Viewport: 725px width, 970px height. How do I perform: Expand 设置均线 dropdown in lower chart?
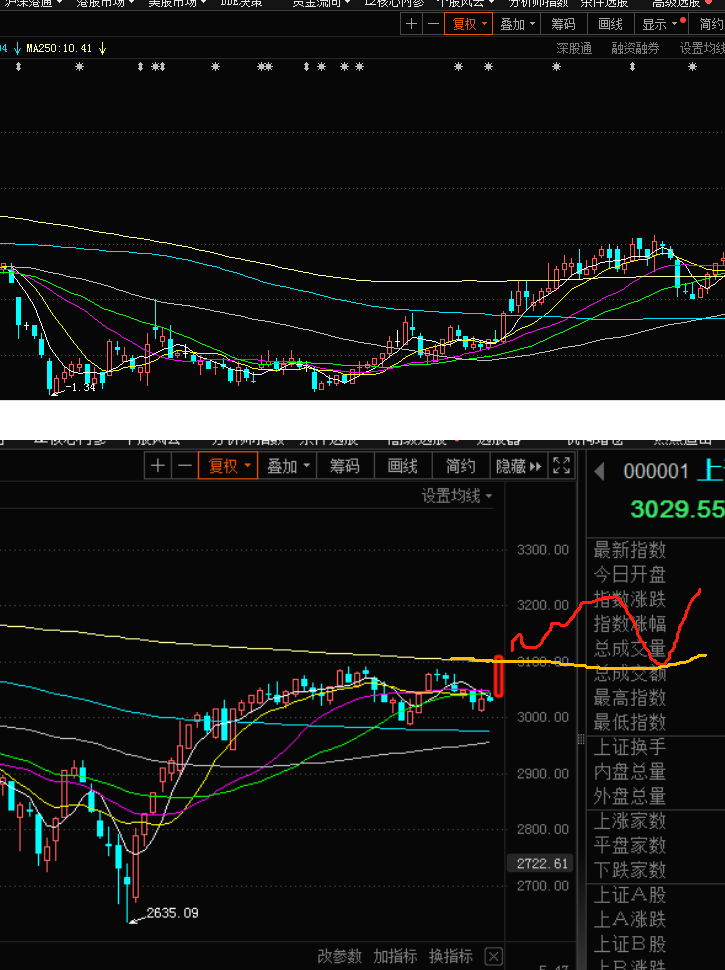point(457,496)
